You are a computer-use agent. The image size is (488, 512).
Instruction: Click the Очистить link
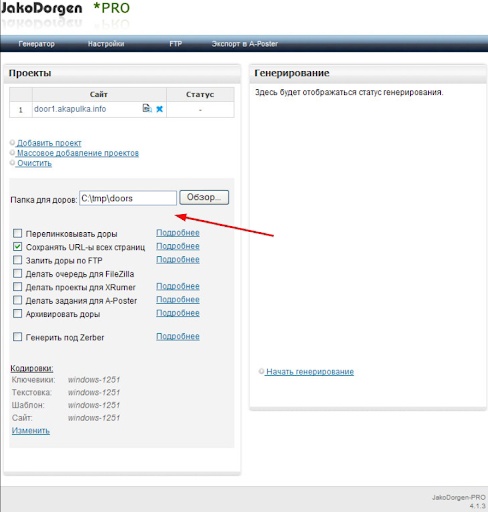click(34, 163)
